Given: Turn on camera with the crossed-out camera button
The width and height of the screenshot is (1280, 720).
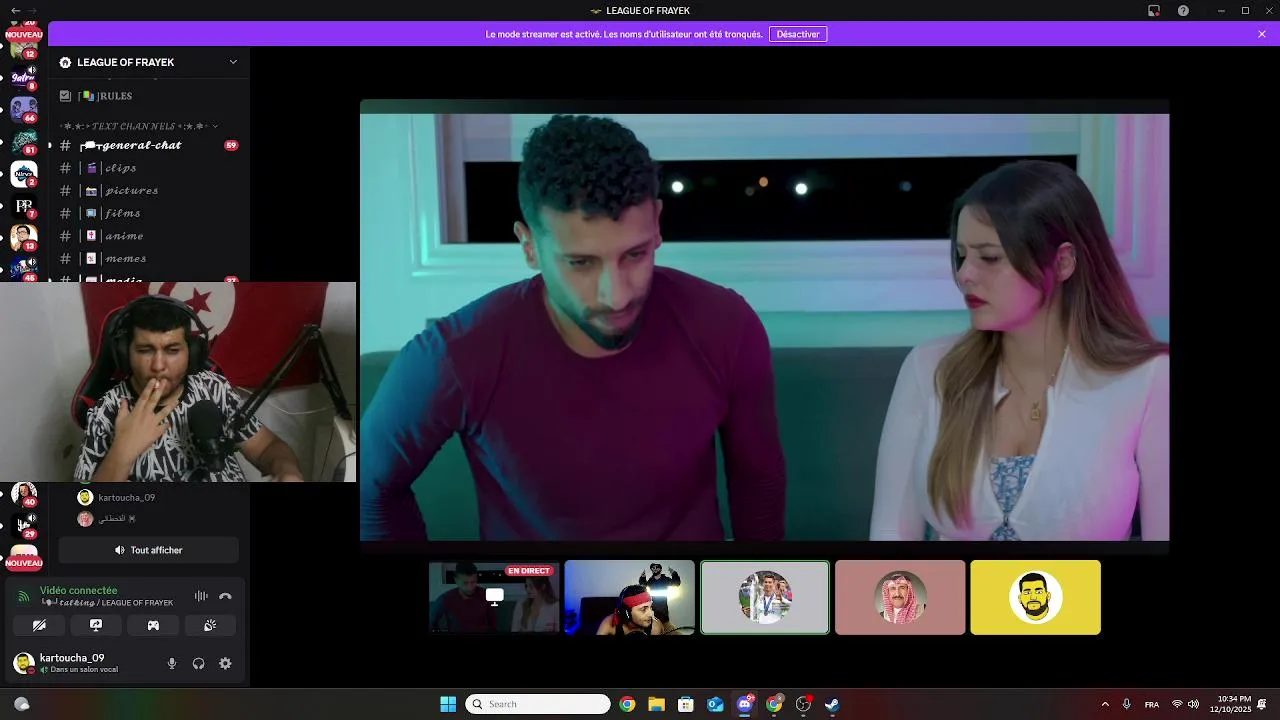Looking at the screenshot, I should point(39,625).
